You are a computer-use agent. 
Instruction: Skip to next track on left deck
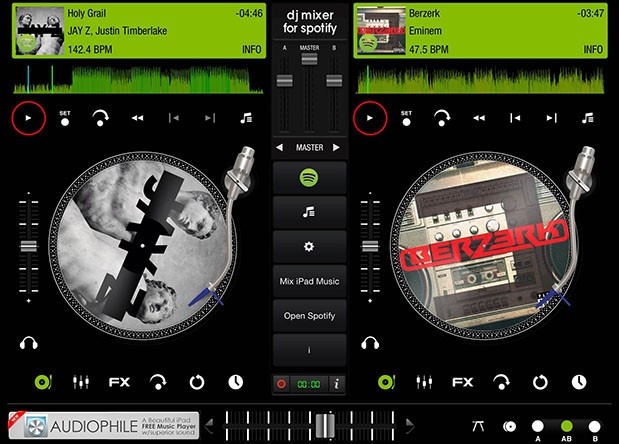pos(210,118)
